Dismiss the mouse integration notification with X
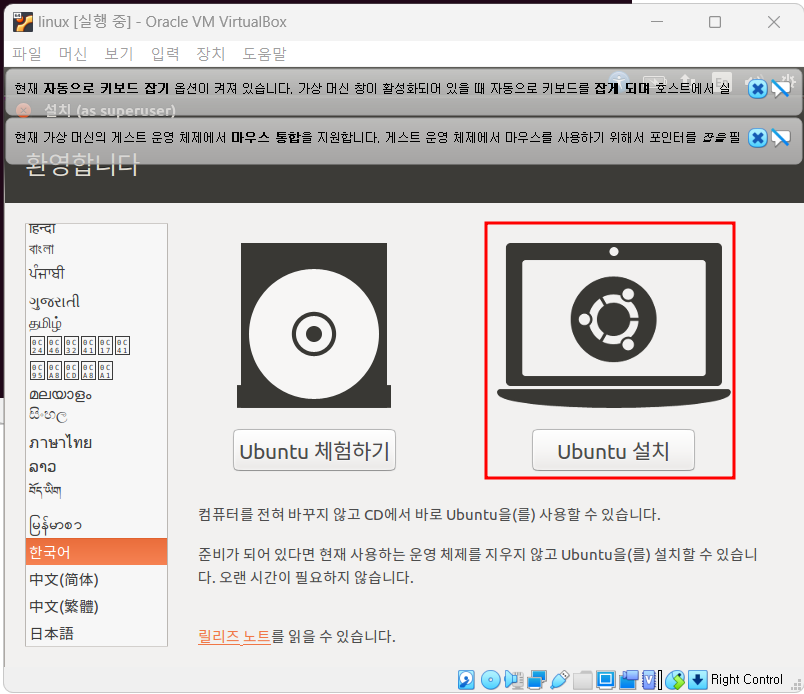 [x=757, y=137]
